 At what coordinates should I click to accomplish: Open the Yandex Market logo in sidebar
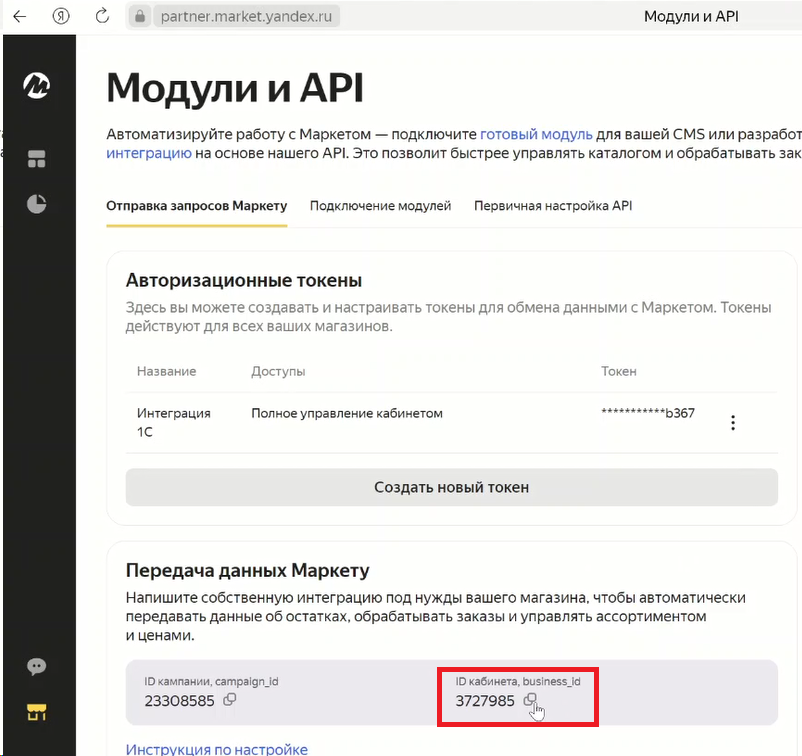[x=36, y=85]
